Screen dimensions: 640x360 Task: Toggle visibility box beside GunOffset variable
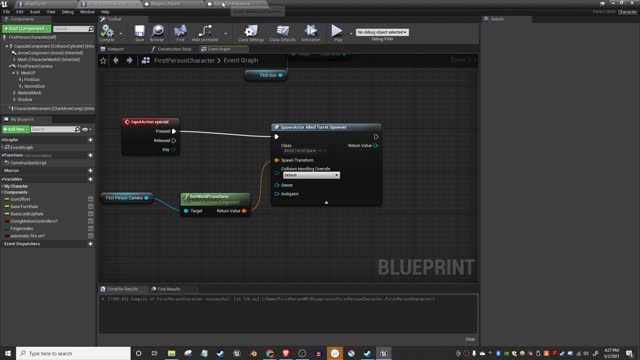(91, 199)
